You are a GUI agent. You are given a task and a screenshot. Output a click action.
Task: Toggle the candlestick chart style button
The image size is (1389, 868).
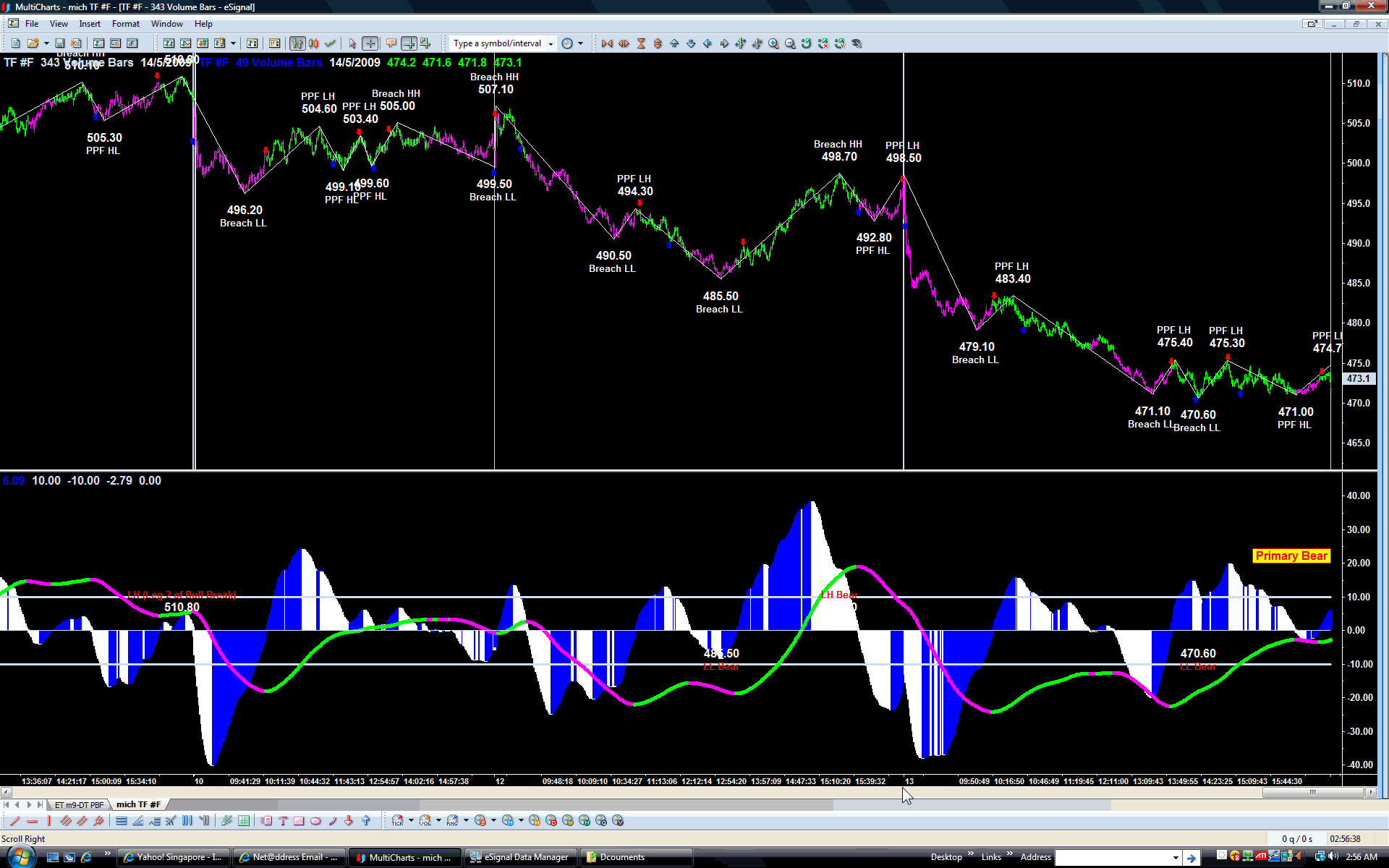click(x=313, y=43)
